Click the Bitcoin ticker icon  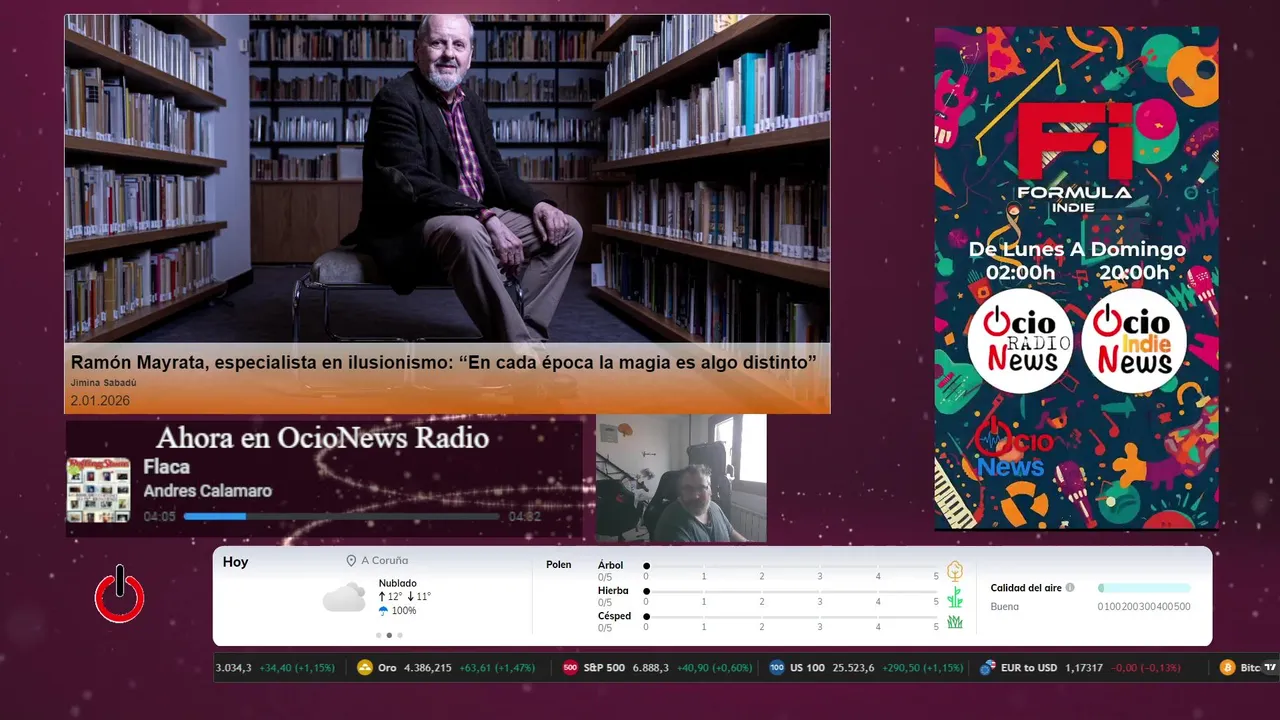1227,668
